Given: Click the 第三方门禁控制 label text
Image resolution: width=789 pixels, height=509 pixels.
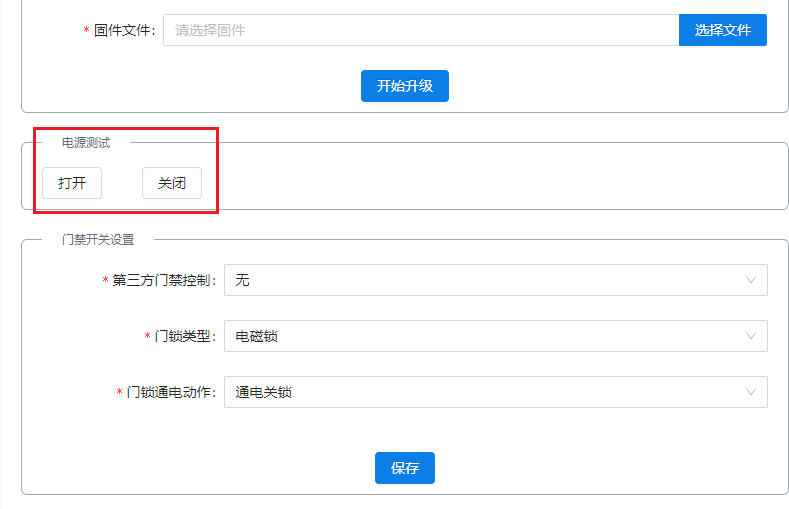Looking at the screenshot, I should [x=164, y=280].
